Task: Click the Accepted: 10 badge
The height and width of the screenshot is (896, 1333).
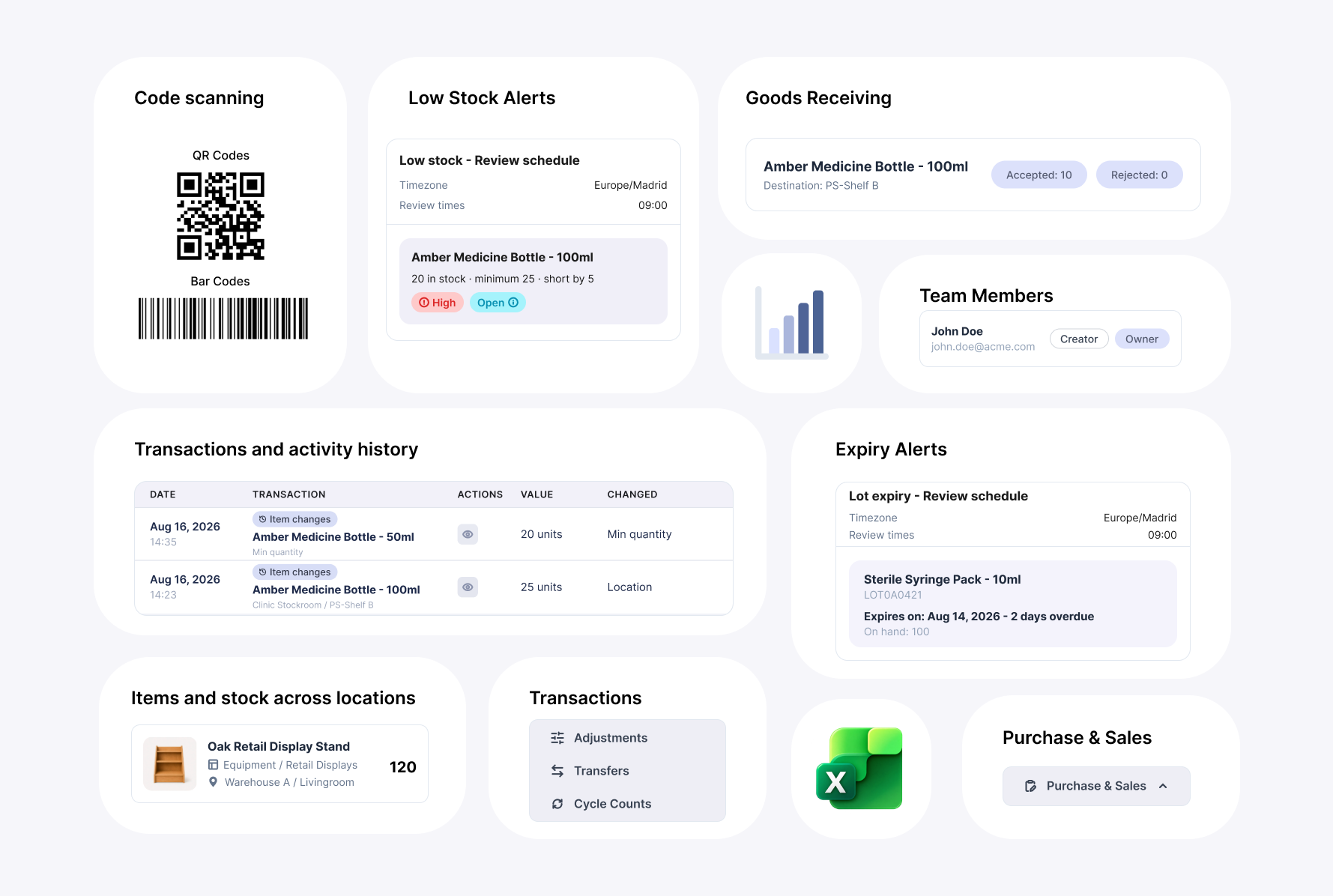Action: coord(1039,175)
